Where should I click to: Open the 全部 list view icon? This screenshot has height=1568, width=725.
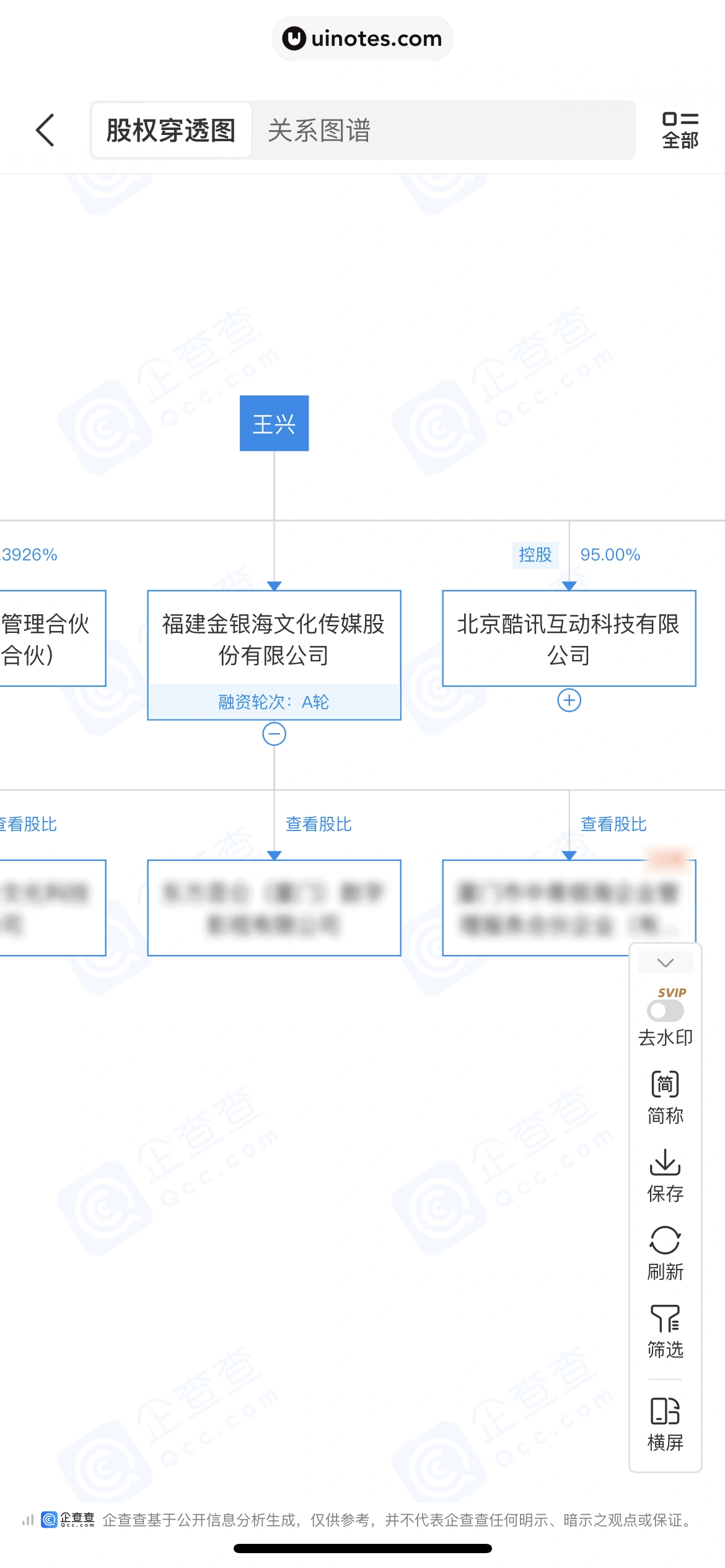[x=680, y=130]
